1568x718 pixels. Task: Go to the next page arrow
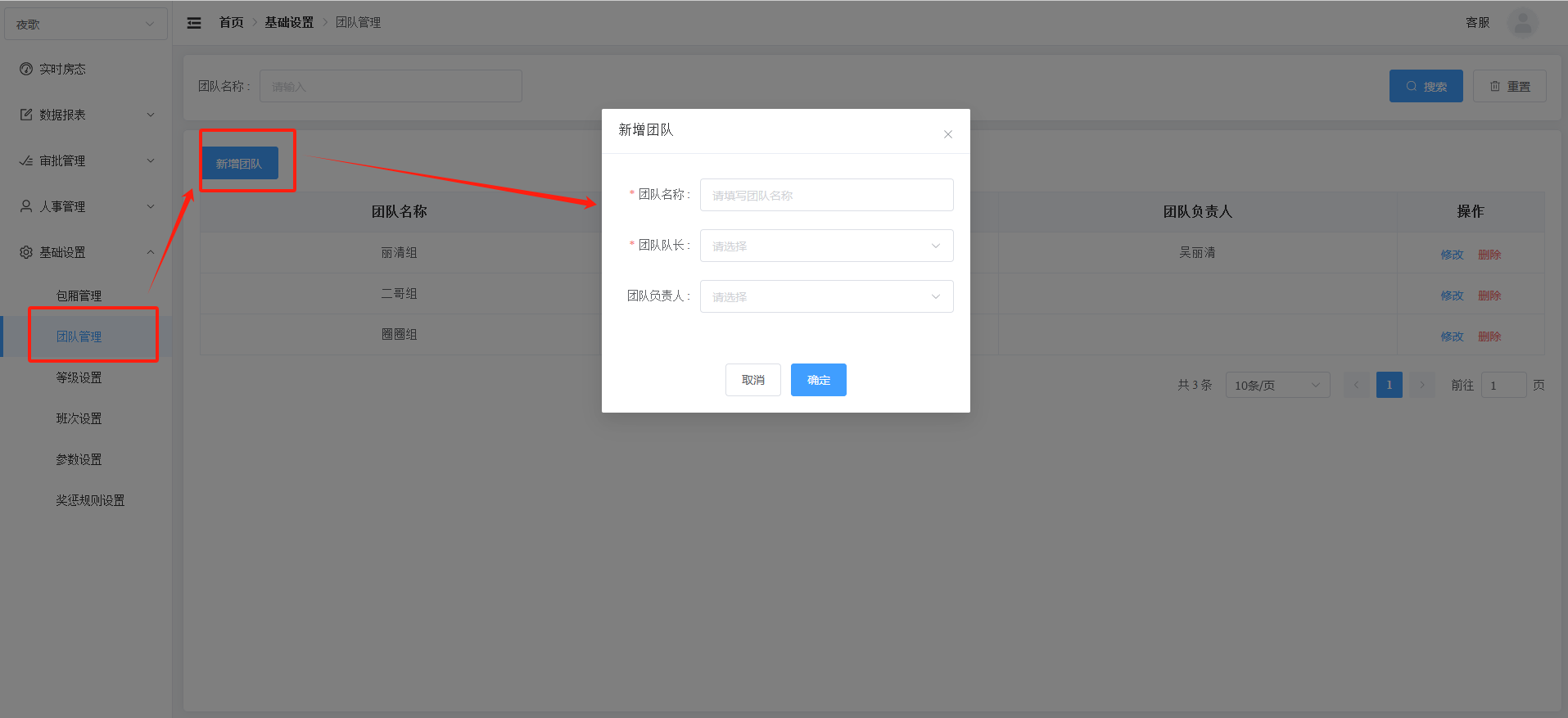pos(1421,385)
